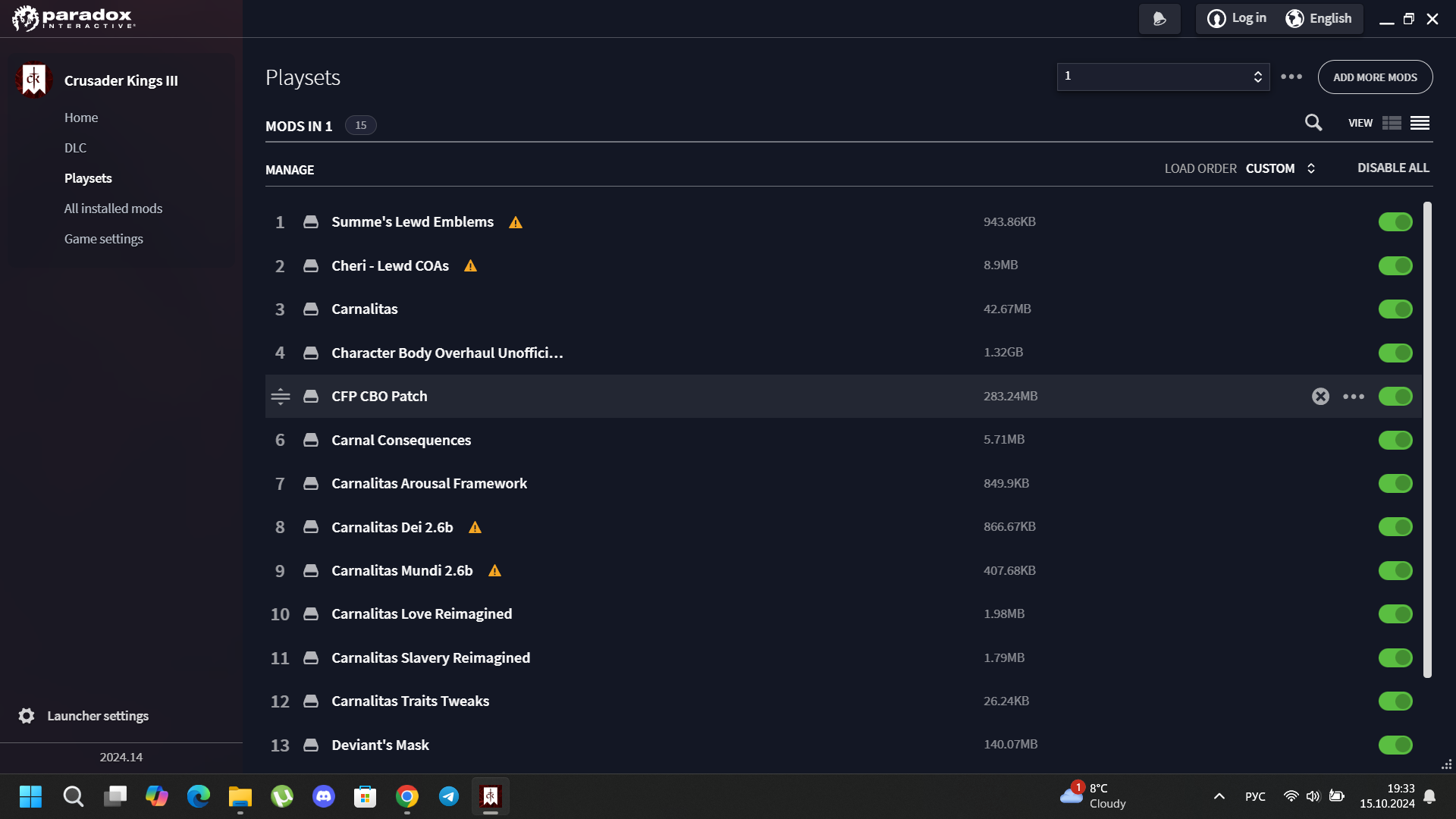
Task: Open Telegram from the taskbar
Action: point(449,796)
